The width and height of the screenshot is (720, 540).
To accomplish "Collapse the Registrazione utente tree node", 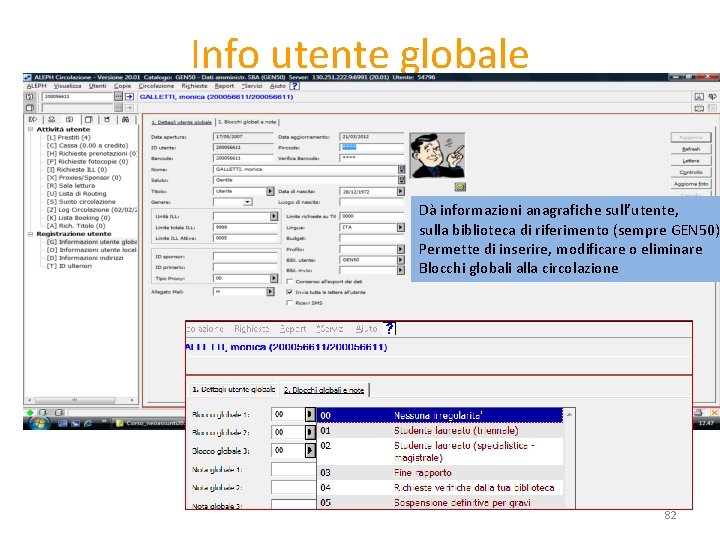I will tap(31, 234).
